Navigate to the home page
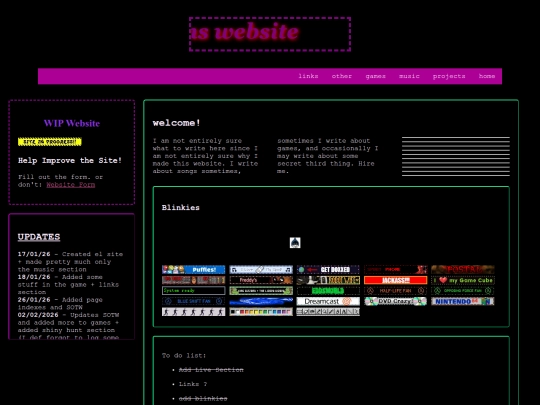The image size is (540, 405). coord(487,76)
